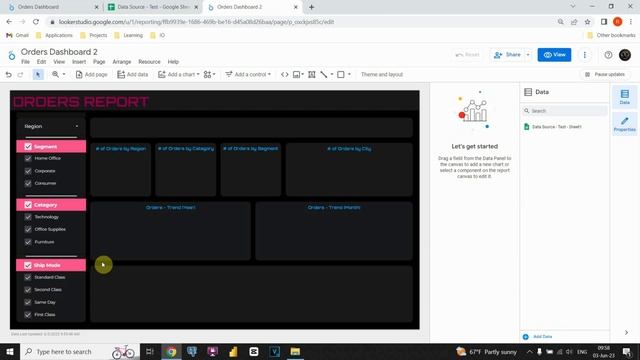The width and height of the screenshot is (640, 360).
Task: Select the line drawing tool
Action: coord(324,74)
